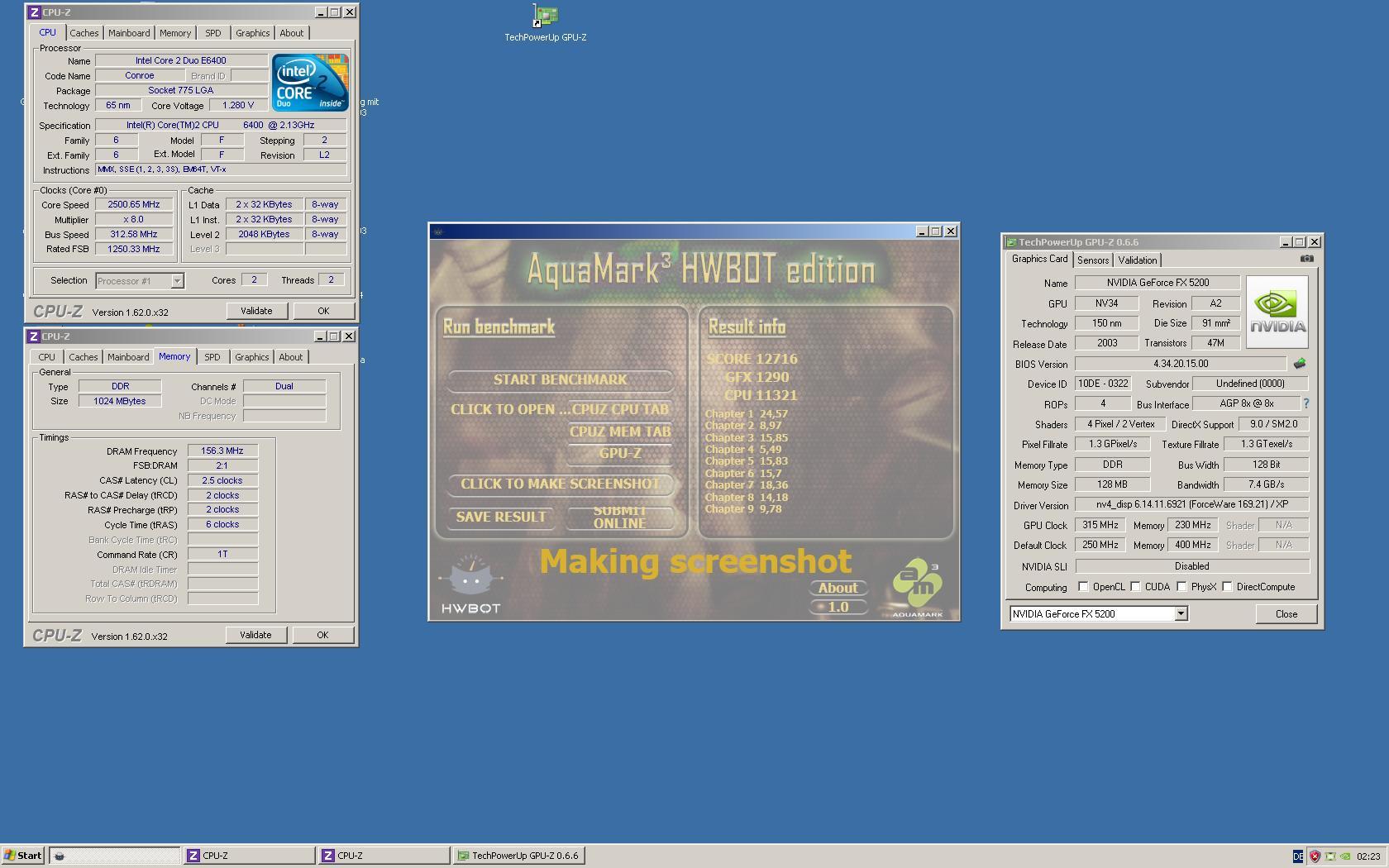
Task: Click the NVIDIA tray icon
Action: (1346, 856)
